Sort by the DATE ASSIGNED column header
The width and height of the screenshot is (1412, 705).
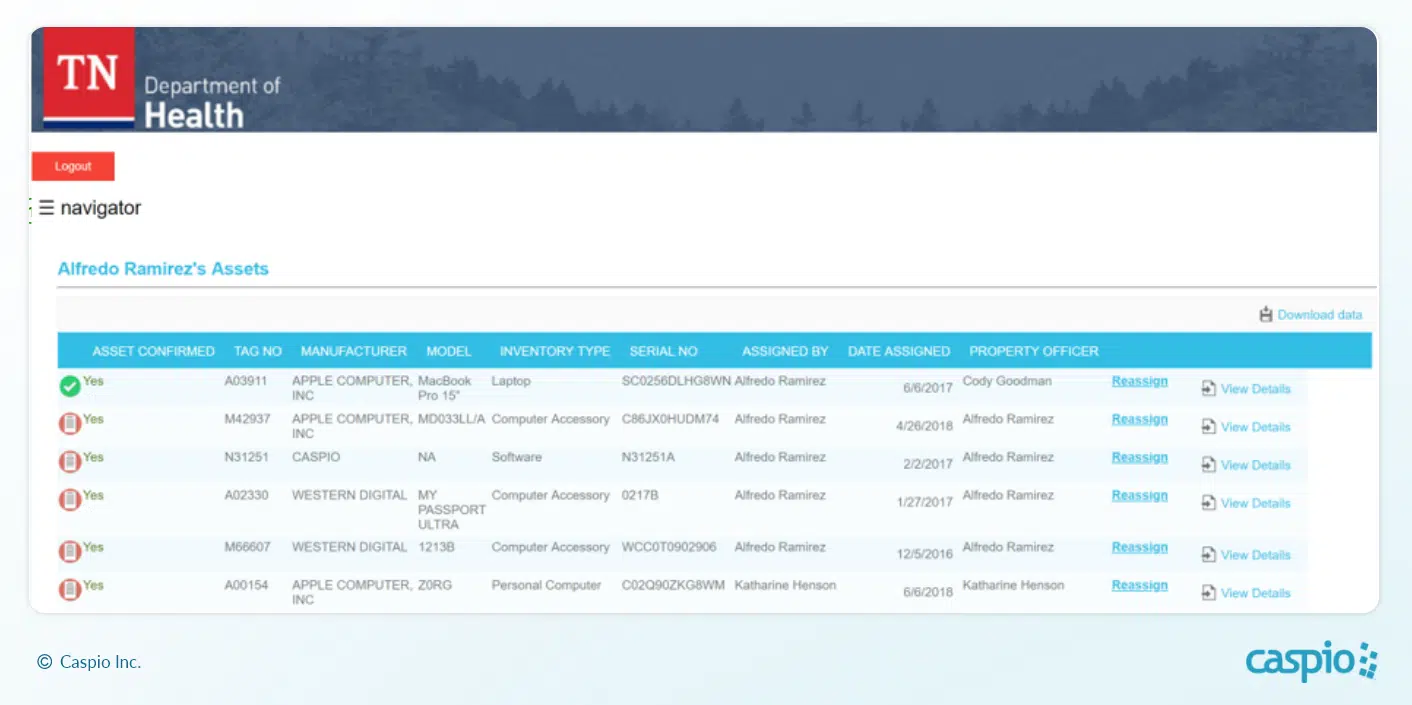coord(898,351)
